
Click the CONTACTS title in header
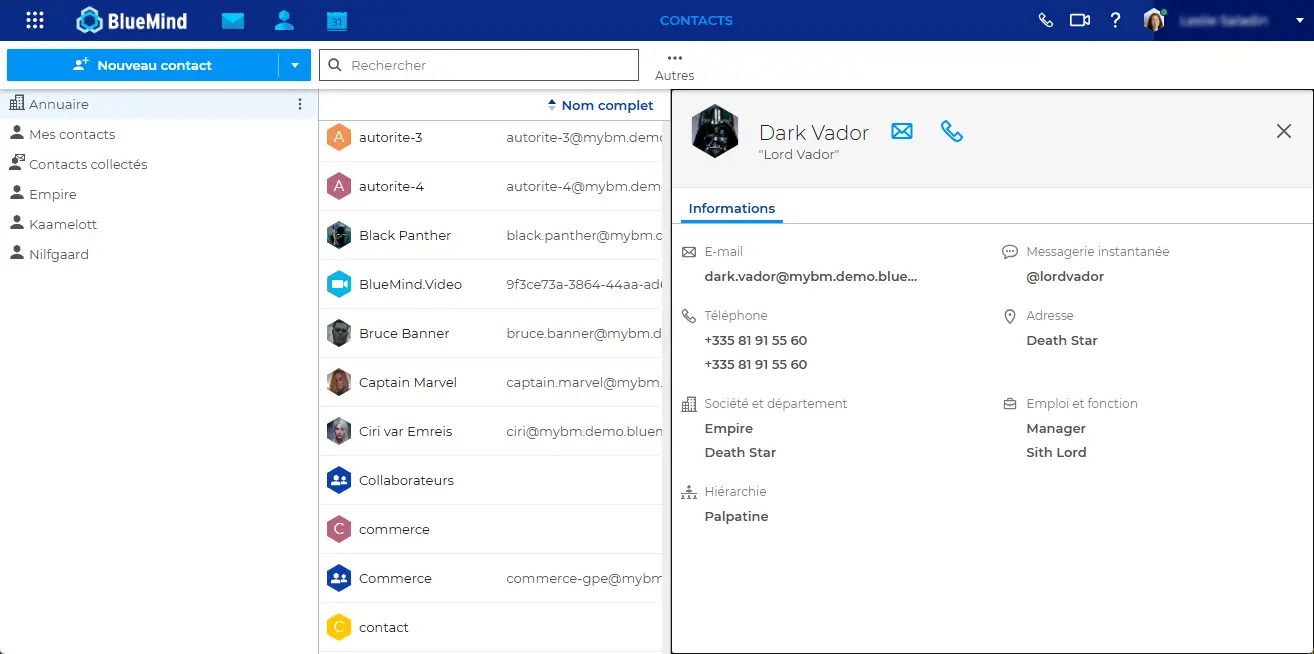(x=696, y=20)
